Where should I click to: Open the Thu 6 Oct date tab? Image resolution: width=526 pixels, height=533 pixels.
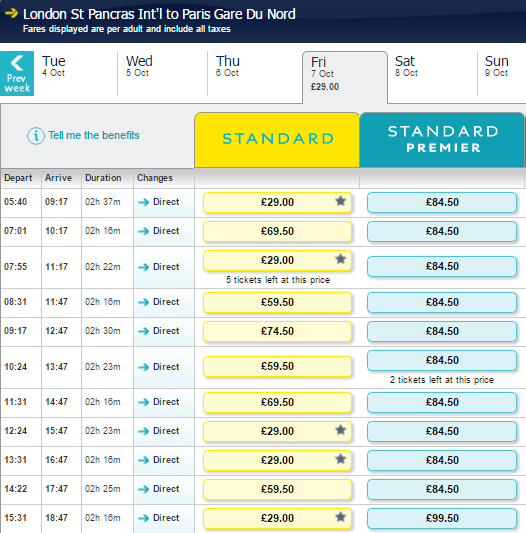pos(254,73)
